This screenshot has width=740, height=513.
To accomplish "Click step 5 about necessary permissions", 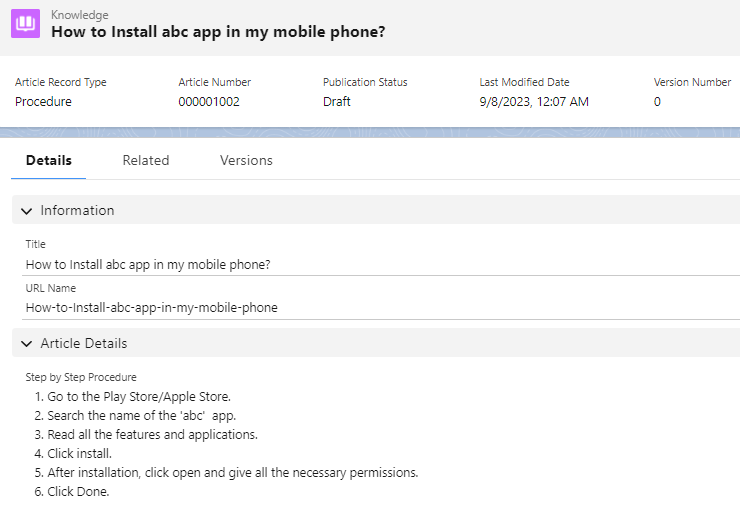I will [x=232, y=472].
